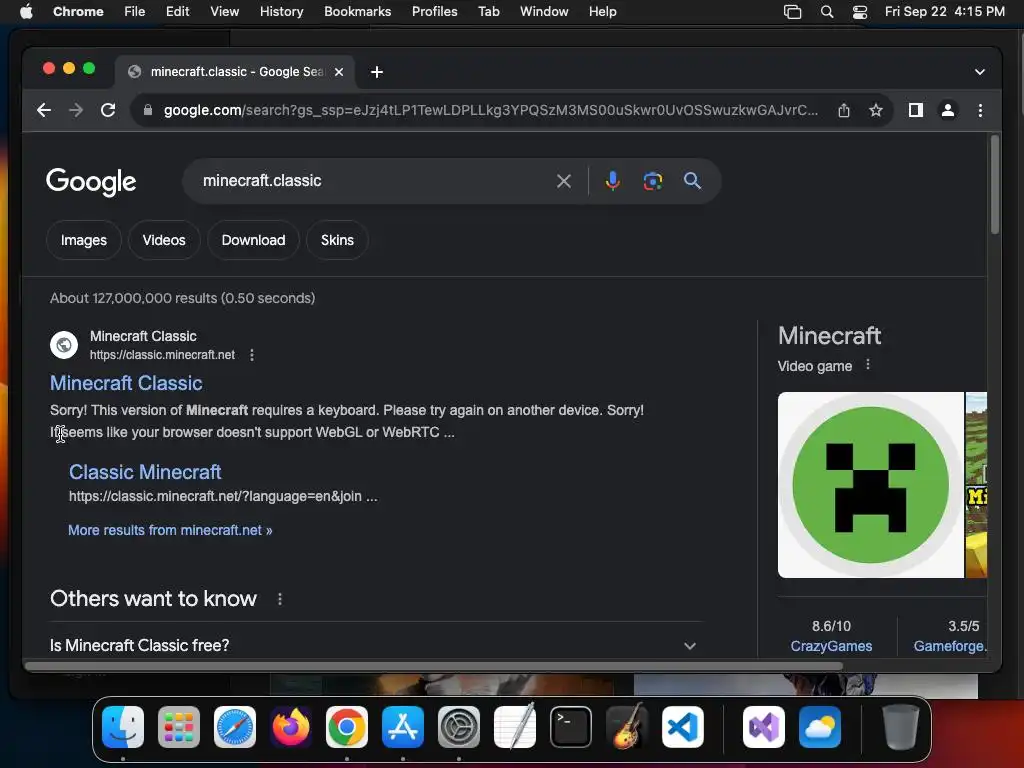Image resolution: width=1024 pixels, height=768 pixels.
Task: Launch GarageBand from the Dock
Action: point(627,727)
